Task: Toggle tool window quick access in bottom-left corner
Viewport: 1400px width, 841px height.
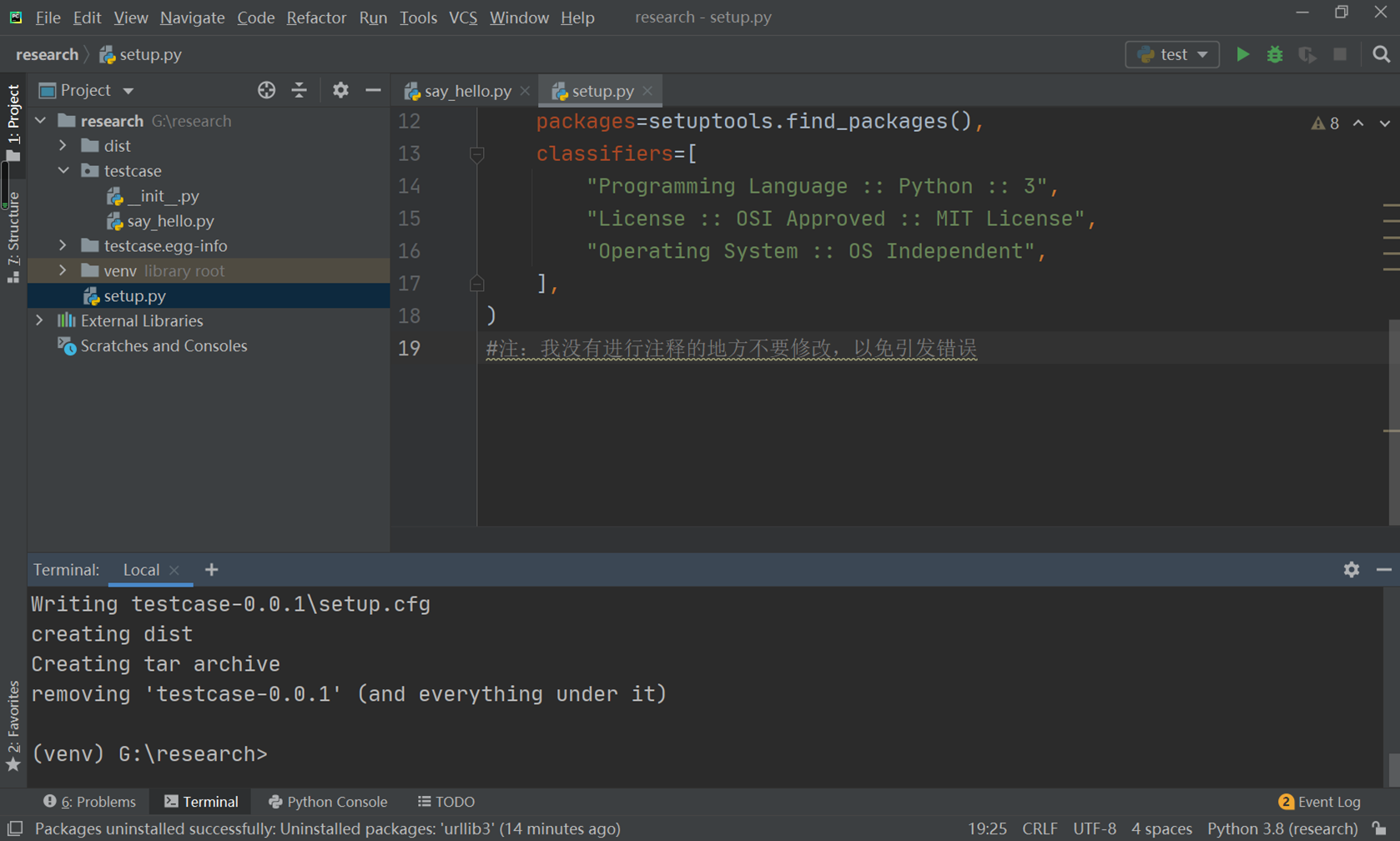Action: pos(15,828)
